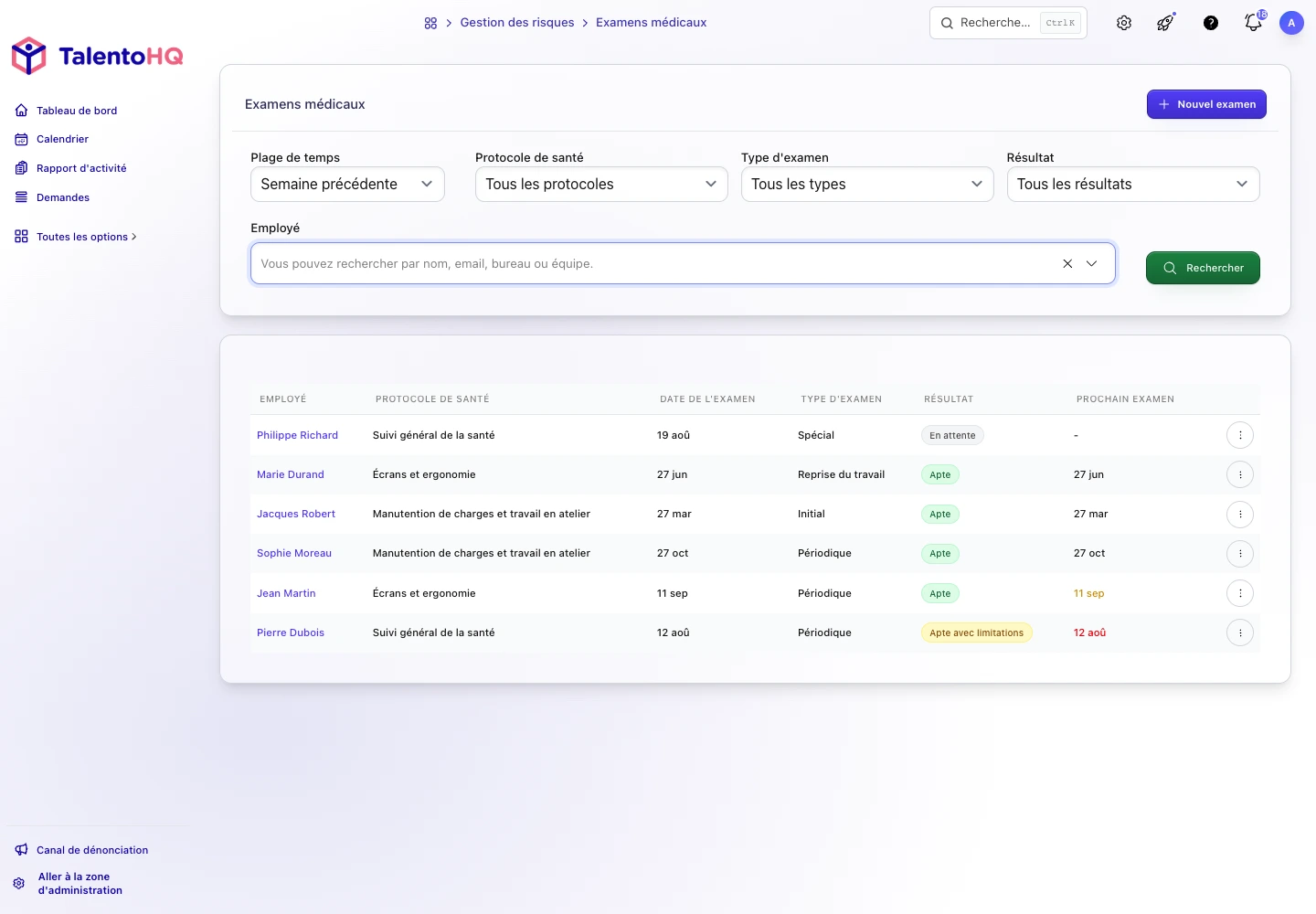The width and height of the screenshot is (1316, 914).
Task: Click orange 11 sep next exam date
Action: click(x=1088, y=593)
